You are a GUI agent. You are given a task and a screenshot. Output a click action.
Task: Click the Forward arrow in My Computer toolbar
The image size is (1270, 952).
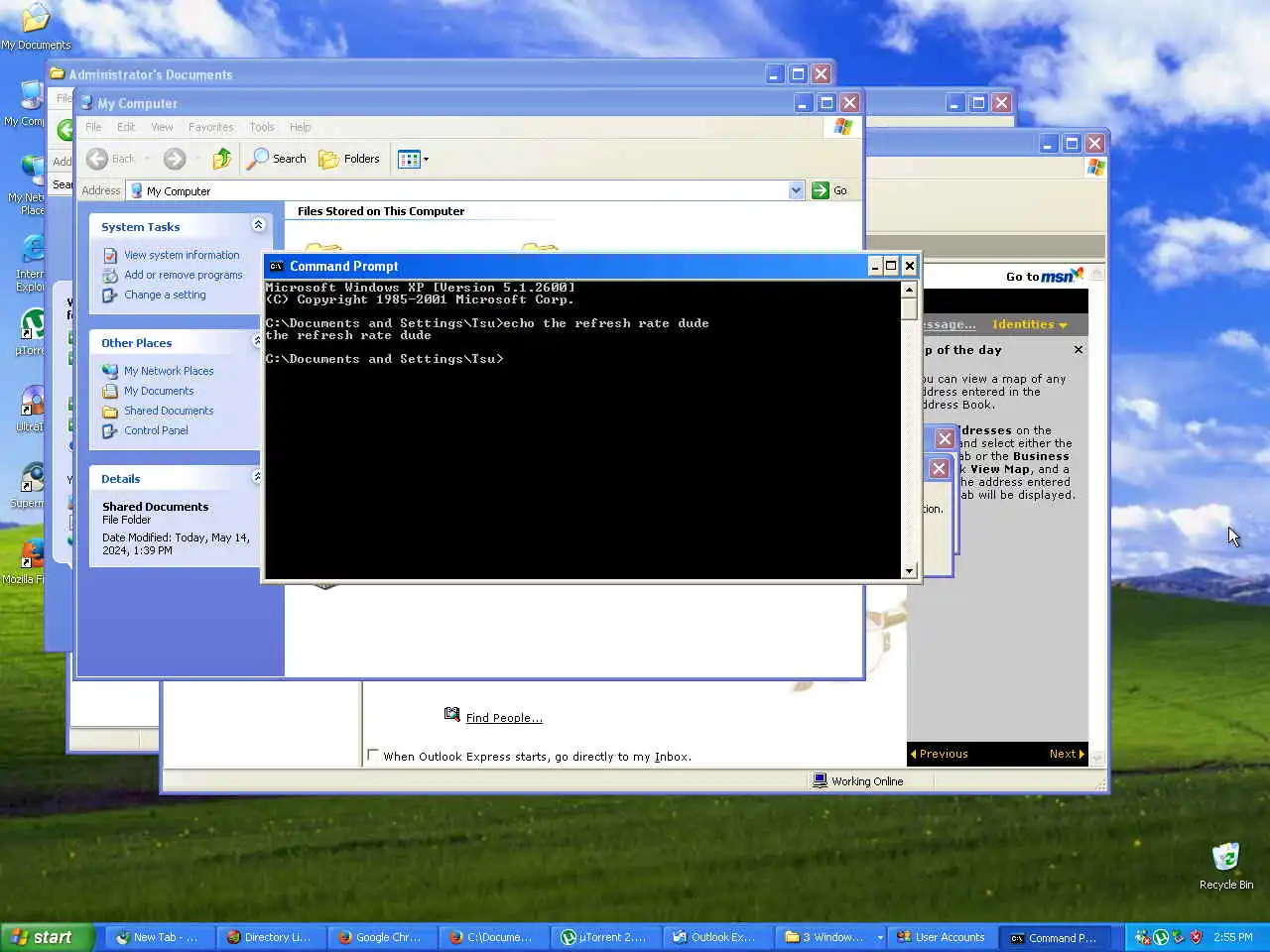pos(175,159)
